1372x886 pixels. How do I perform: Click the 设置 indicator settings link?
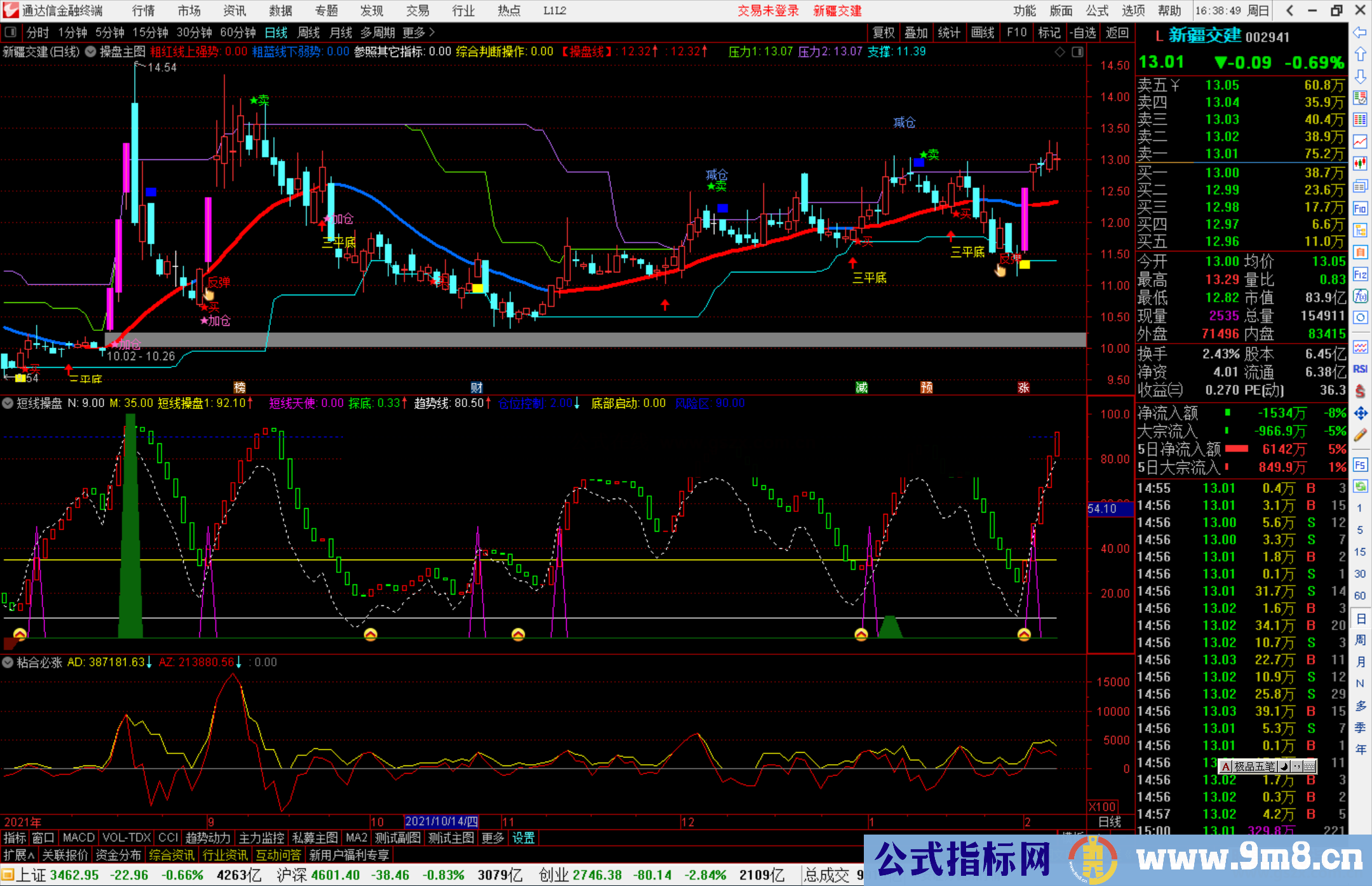coord(523,838)
